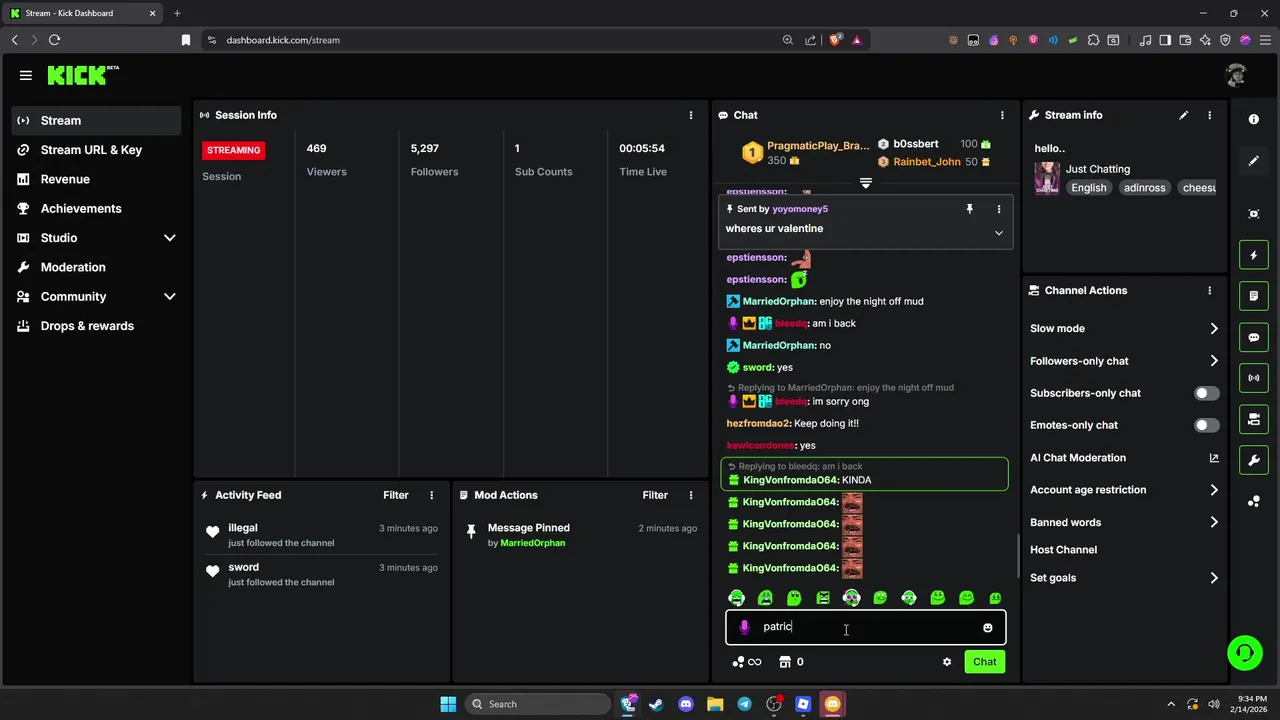
Task: Expand the pinned message chevron
Action: (x=998, y=233)
